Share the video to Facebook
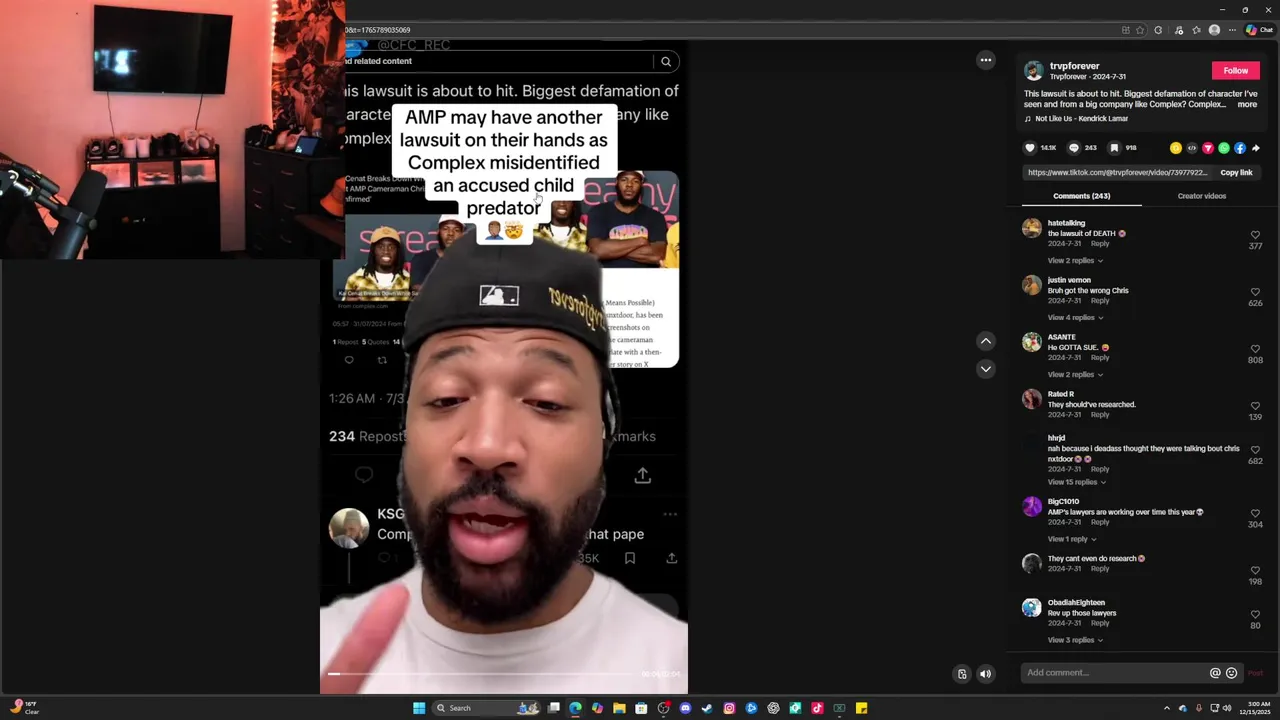The width and height of the screenshot is (1280, 720). point(1240,148)
